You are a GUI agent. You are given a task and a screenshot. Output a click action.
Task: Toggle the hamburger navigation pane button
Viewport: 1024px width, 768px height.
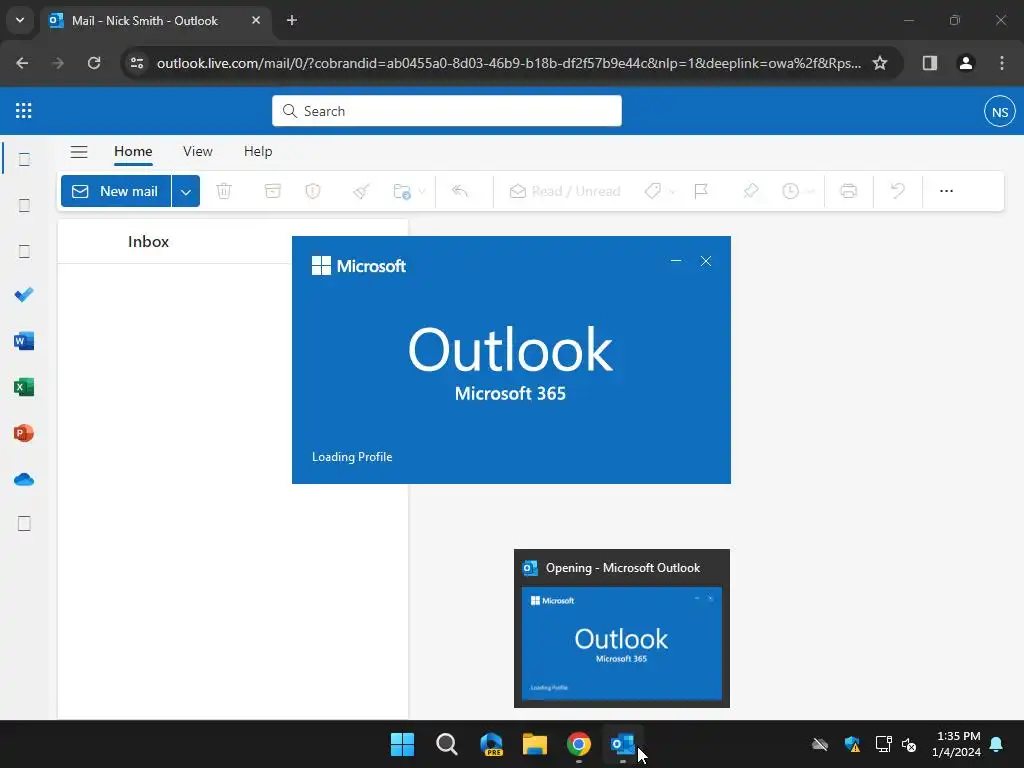coord(79,152)
